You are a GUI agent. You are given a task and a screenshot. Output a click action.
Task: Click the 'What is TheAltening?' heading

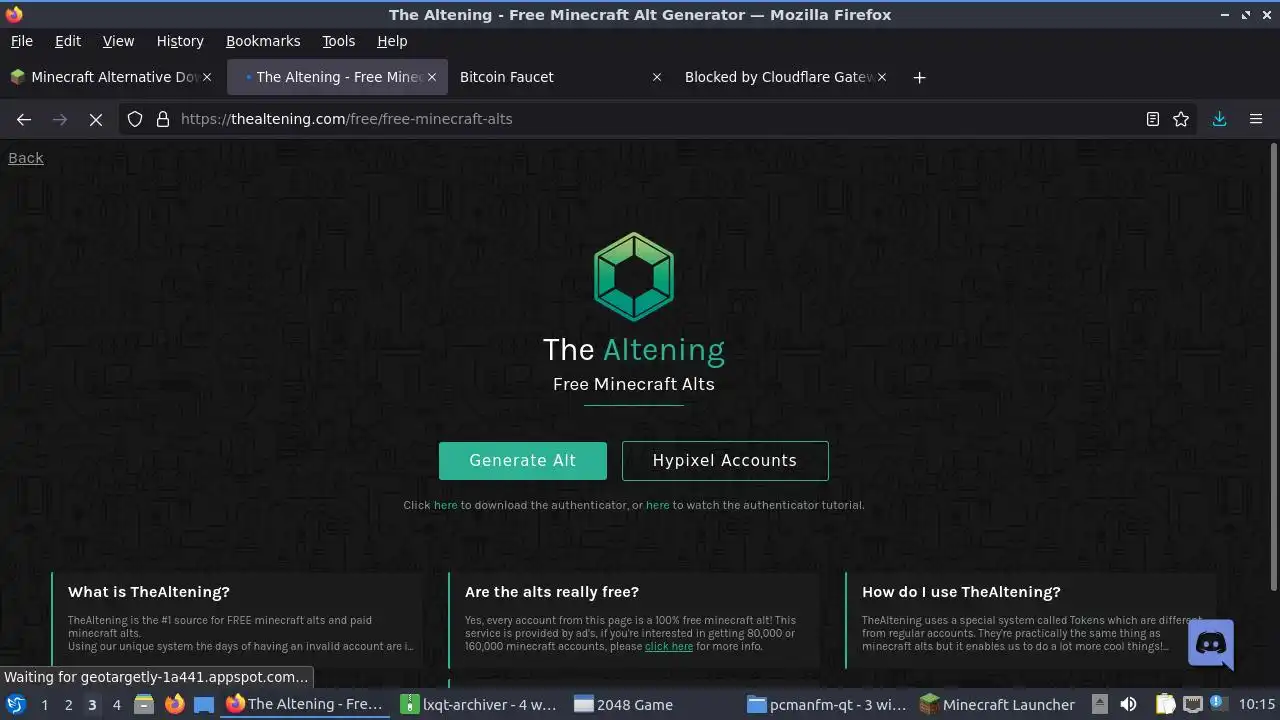coord(149,592)
